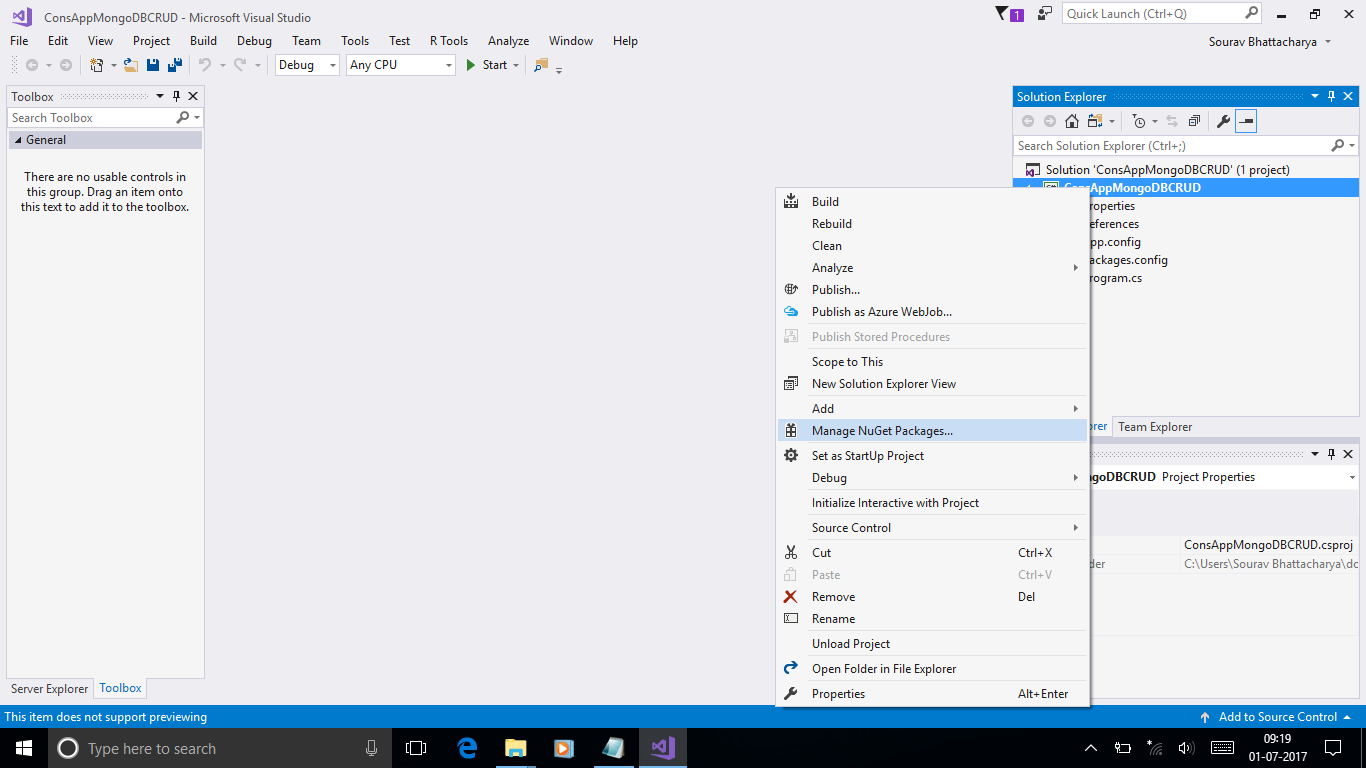
Task: Open the Properties panel object dropdown
Action: pyautogui.click(x=1352, y=477)
